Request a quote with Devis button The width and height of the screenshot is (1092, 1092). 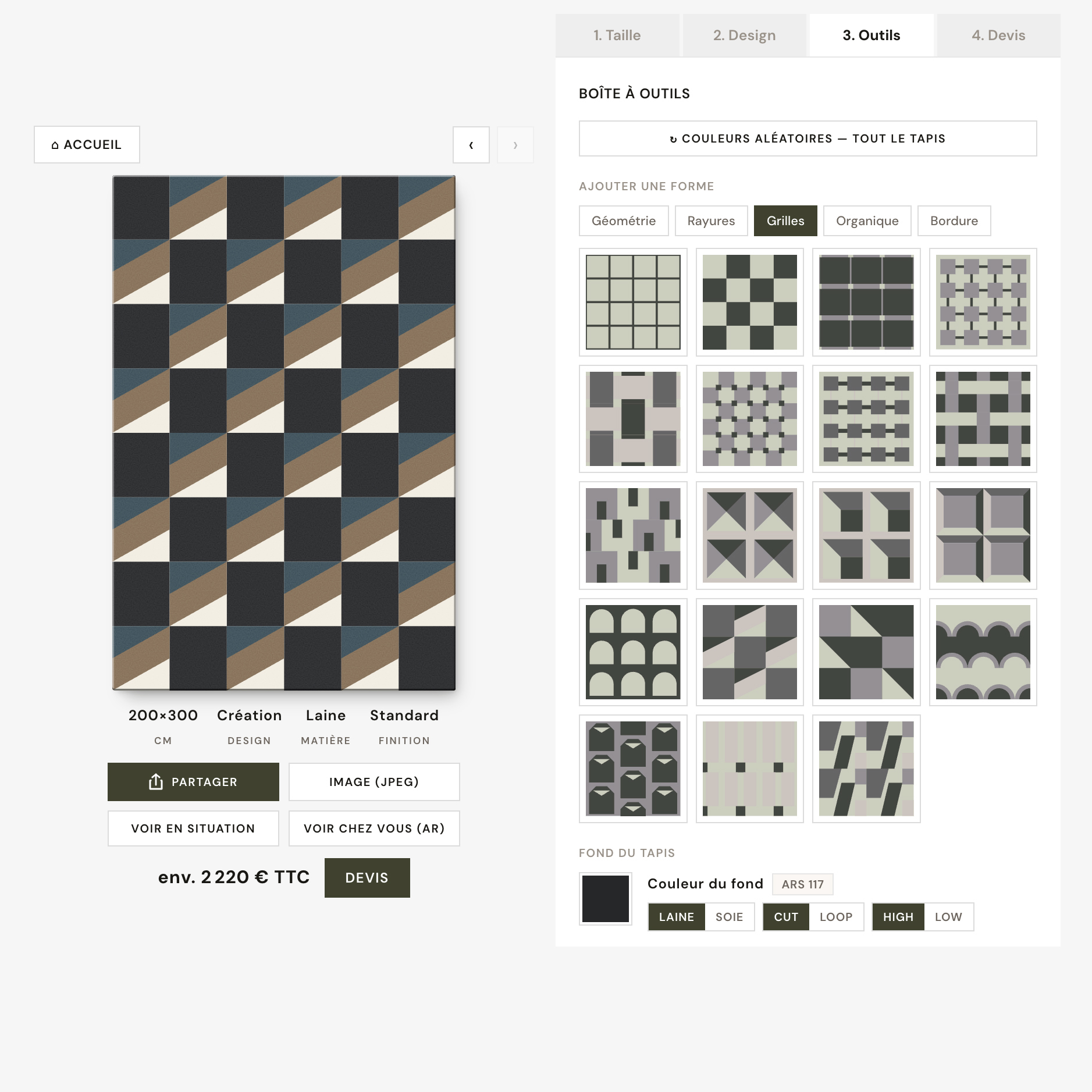pos(367,878)
